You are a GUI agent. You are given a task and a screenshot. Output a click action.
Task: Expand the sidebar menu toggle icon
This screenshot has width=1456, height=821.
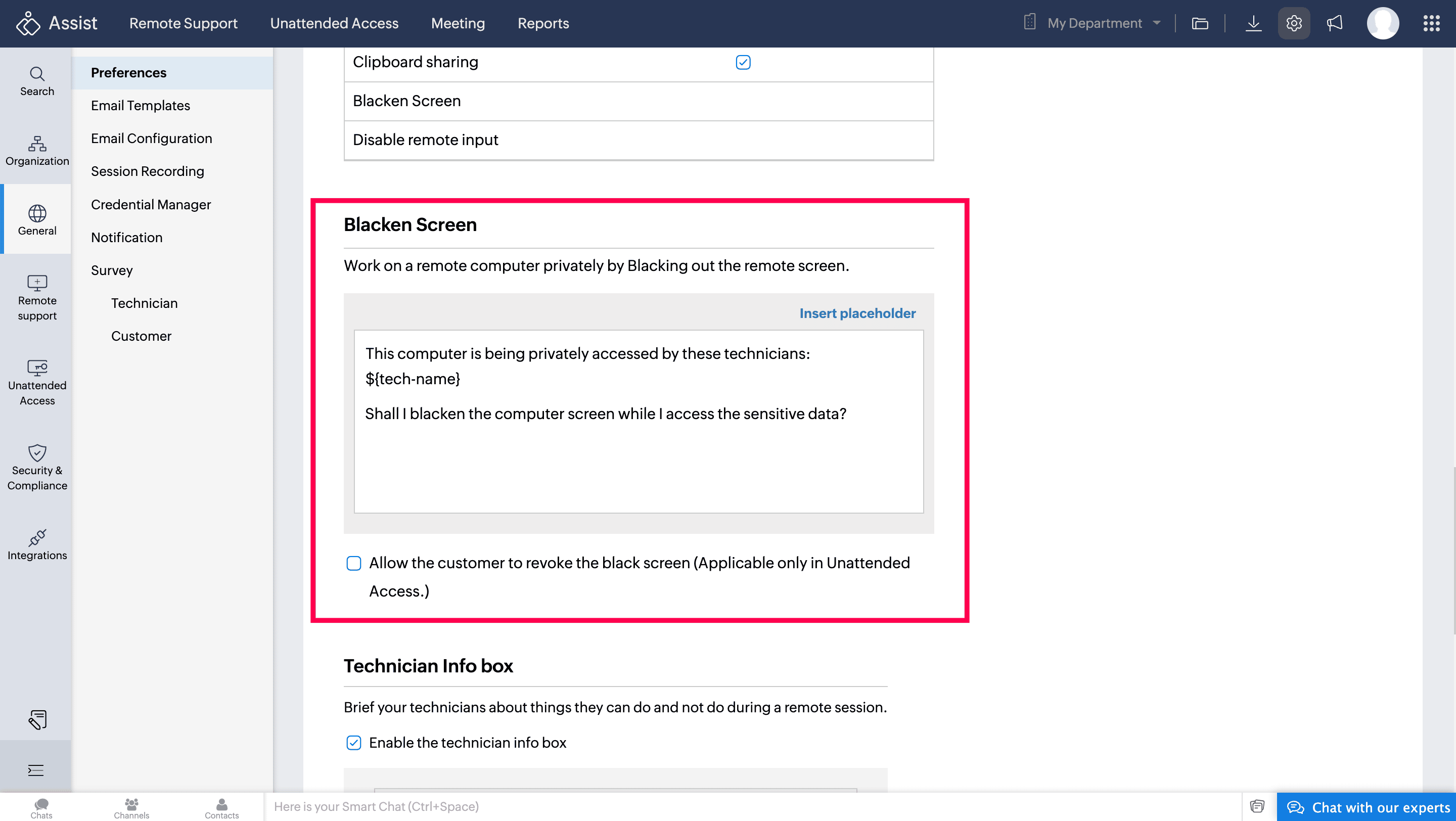point(35,770)
